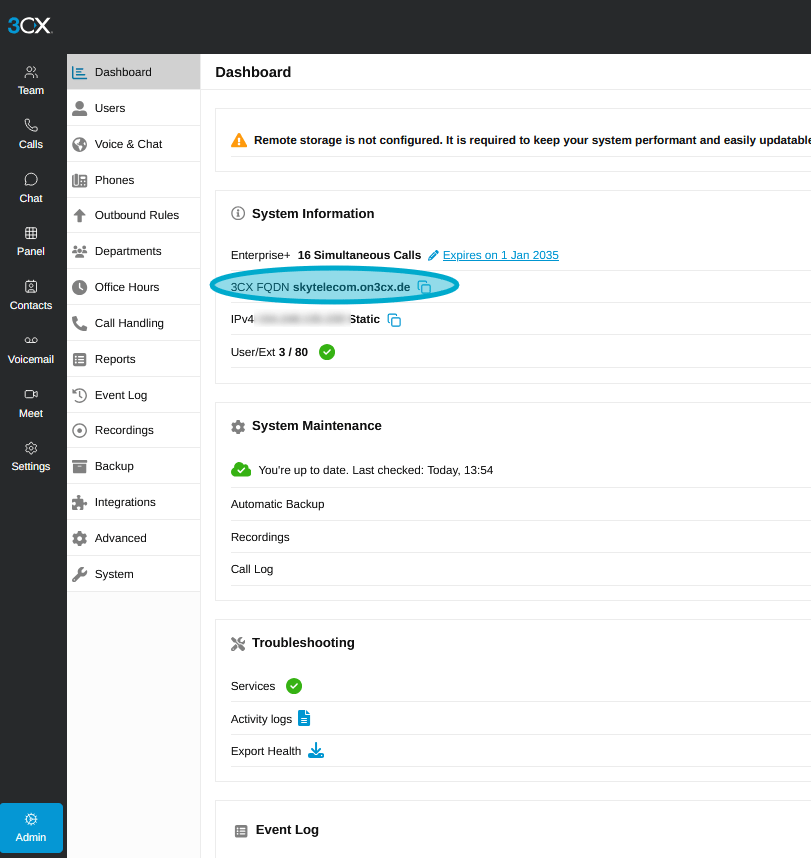The width and height of the screenshot is (811, 858).
Task: Click the 'User/Ext 3 / 80' text
Action: 269,352
